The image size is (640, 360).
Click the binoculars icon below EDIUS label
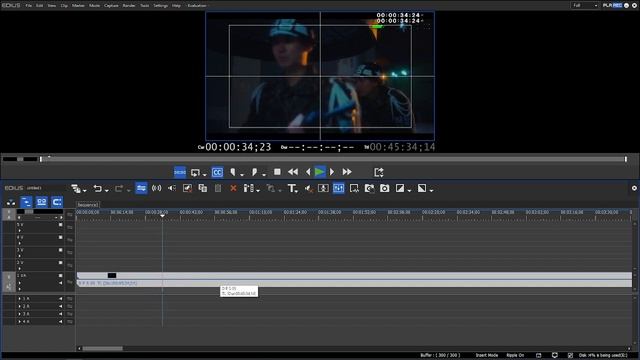click(x=11, y=202)
